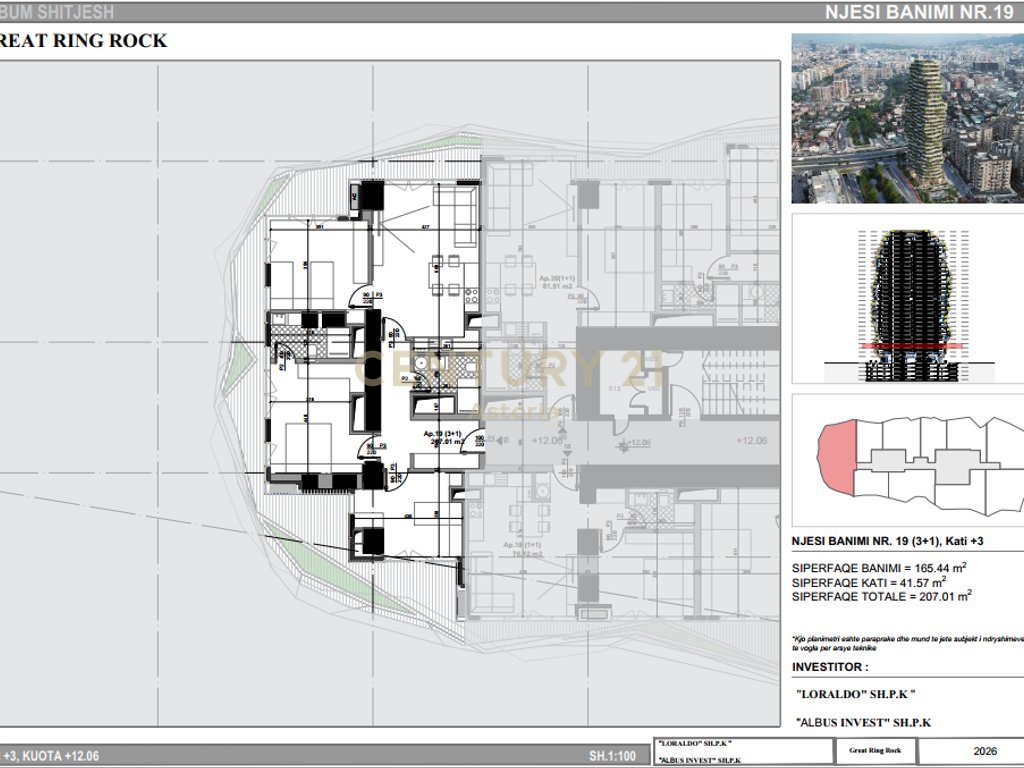
Task: Click the SH.1:100 scale label
Action: [x=612, y=756]
